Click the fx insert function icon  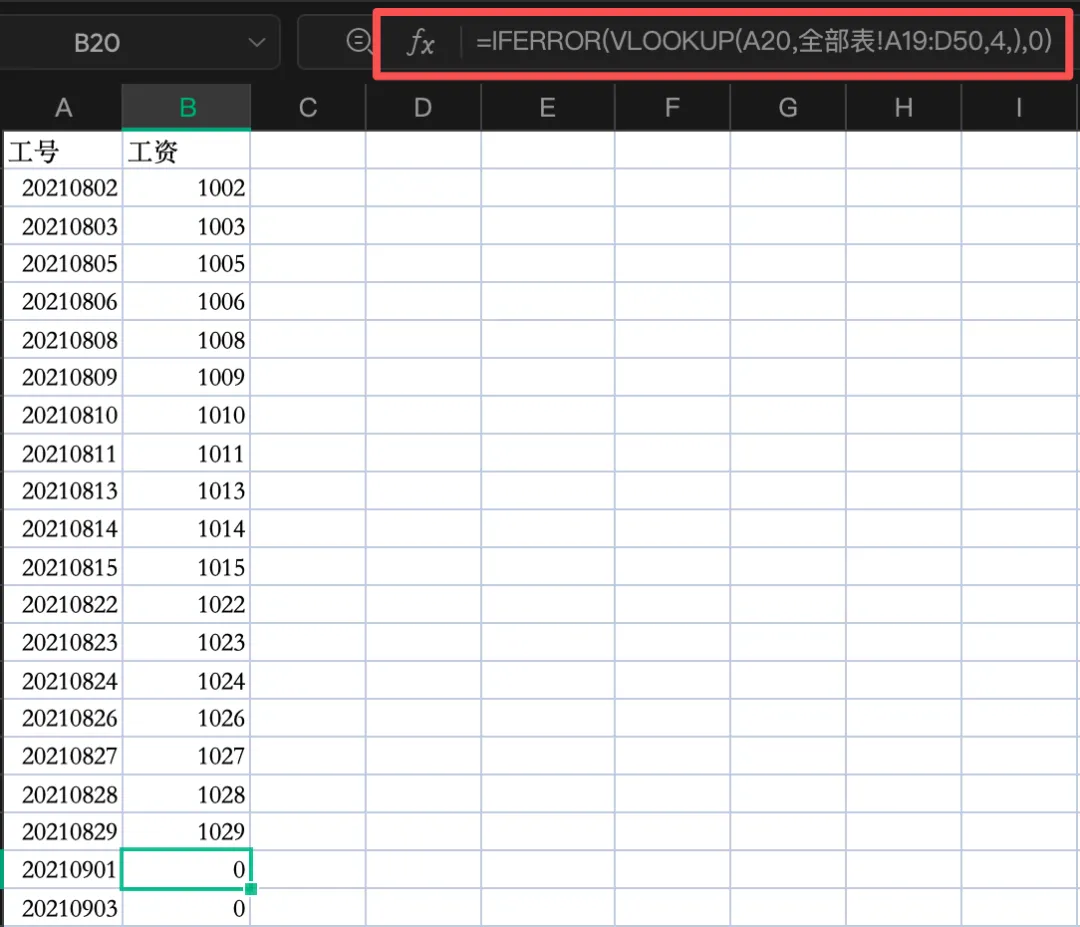[420, 42]
